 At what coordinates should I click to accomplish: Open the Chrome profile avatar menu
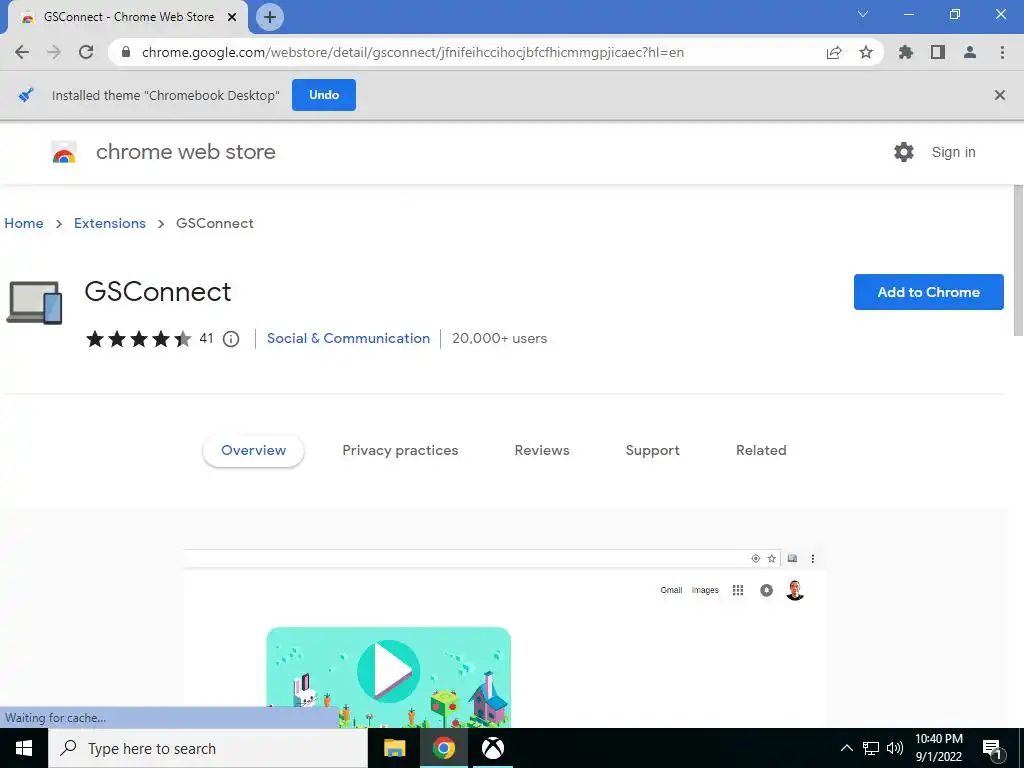(x=970, y=52)
